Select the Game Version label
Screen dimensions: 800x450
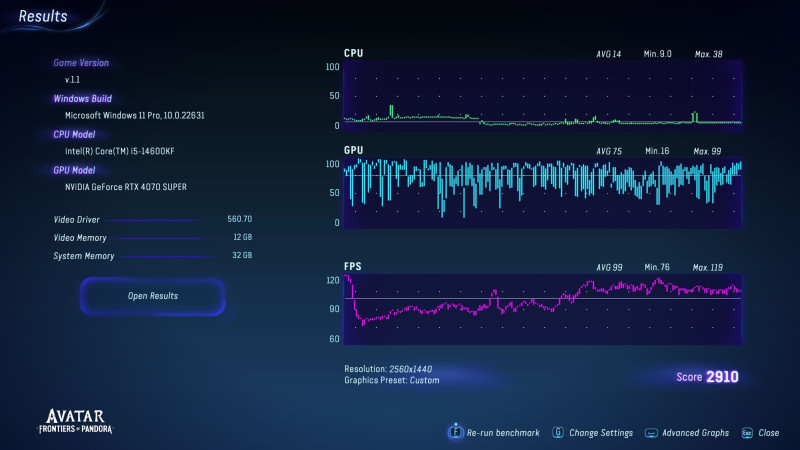pyautogui.click(x=81, y=63)
